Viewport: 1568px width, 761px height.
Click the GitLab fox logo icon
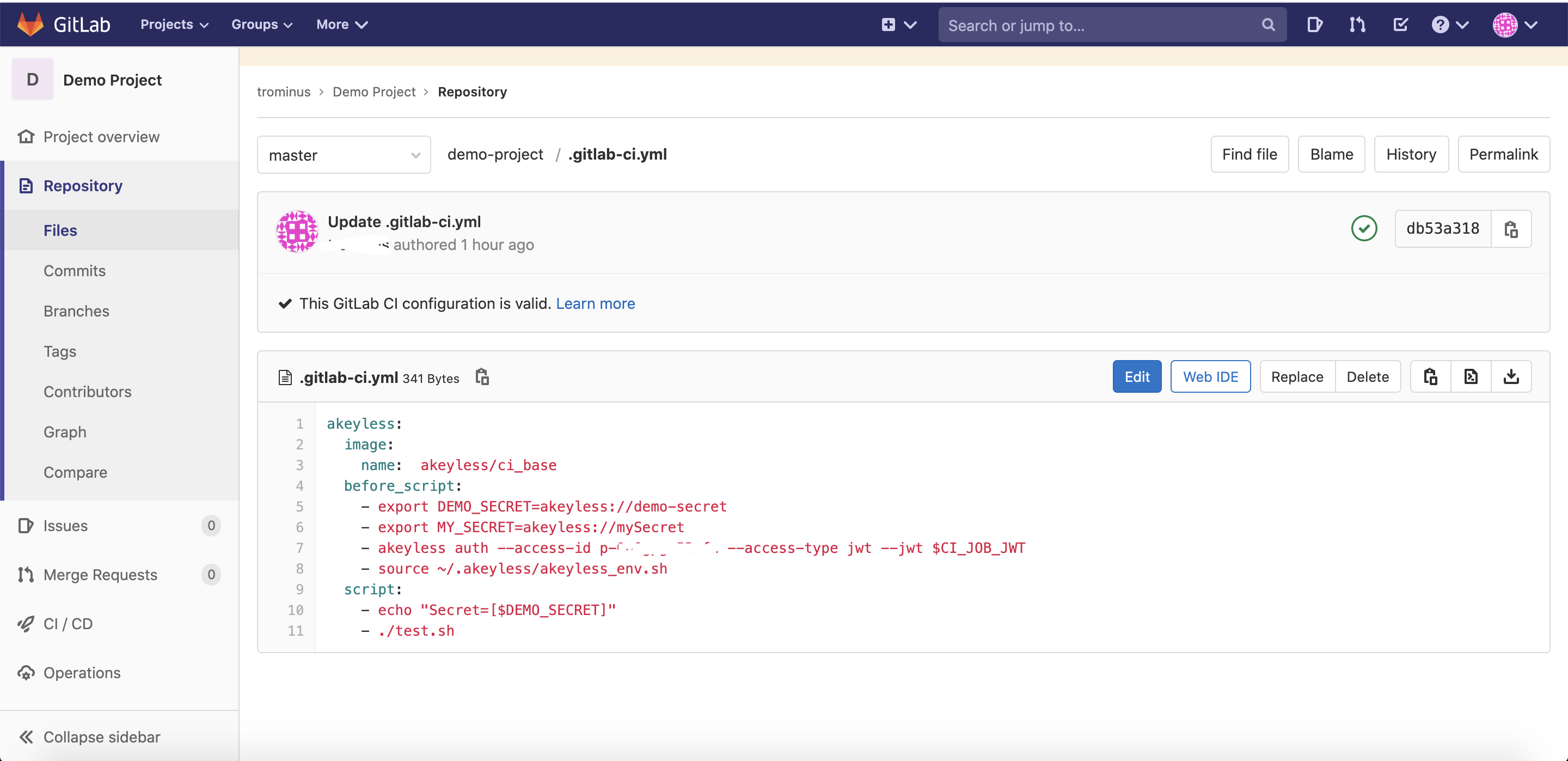tap(30, 25)
